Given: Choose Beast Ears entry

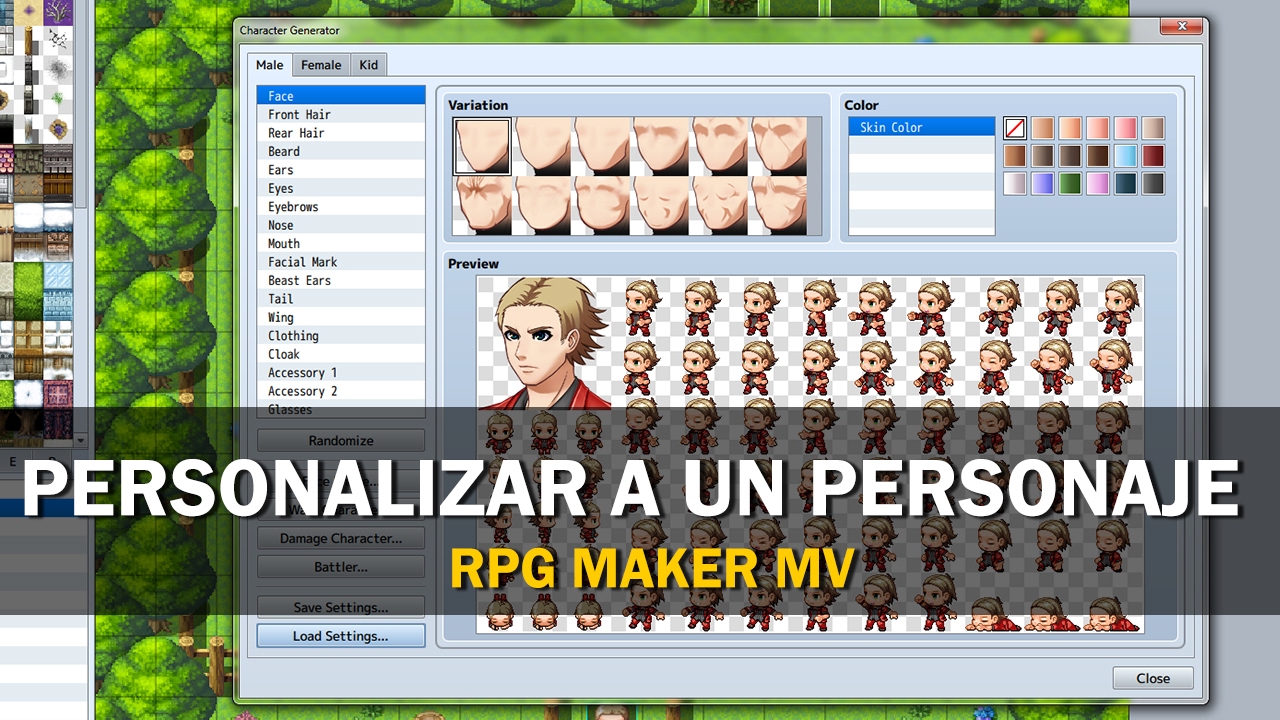Looking at the screenshot, I should point(341,281).
